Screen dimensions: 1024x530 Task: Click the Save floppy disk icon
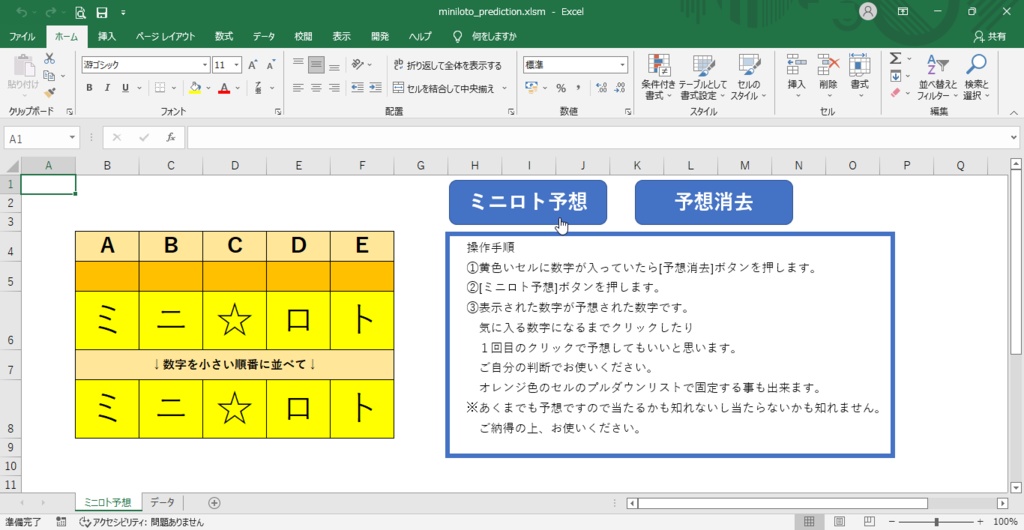(x=101, y=12)
